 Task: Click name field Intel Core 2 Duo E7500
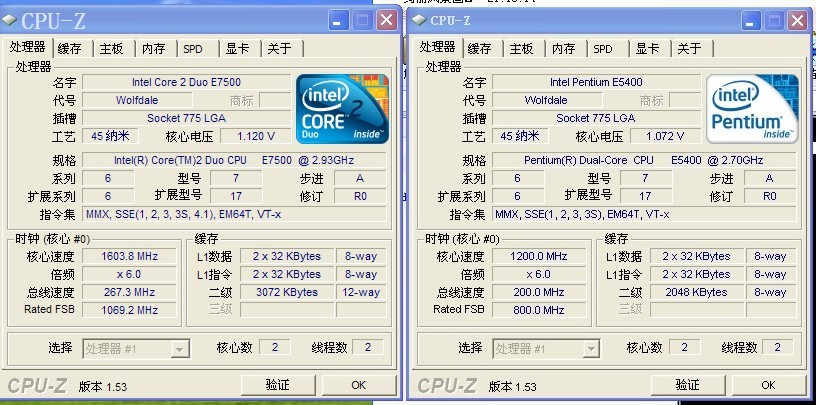pos(187,82)
